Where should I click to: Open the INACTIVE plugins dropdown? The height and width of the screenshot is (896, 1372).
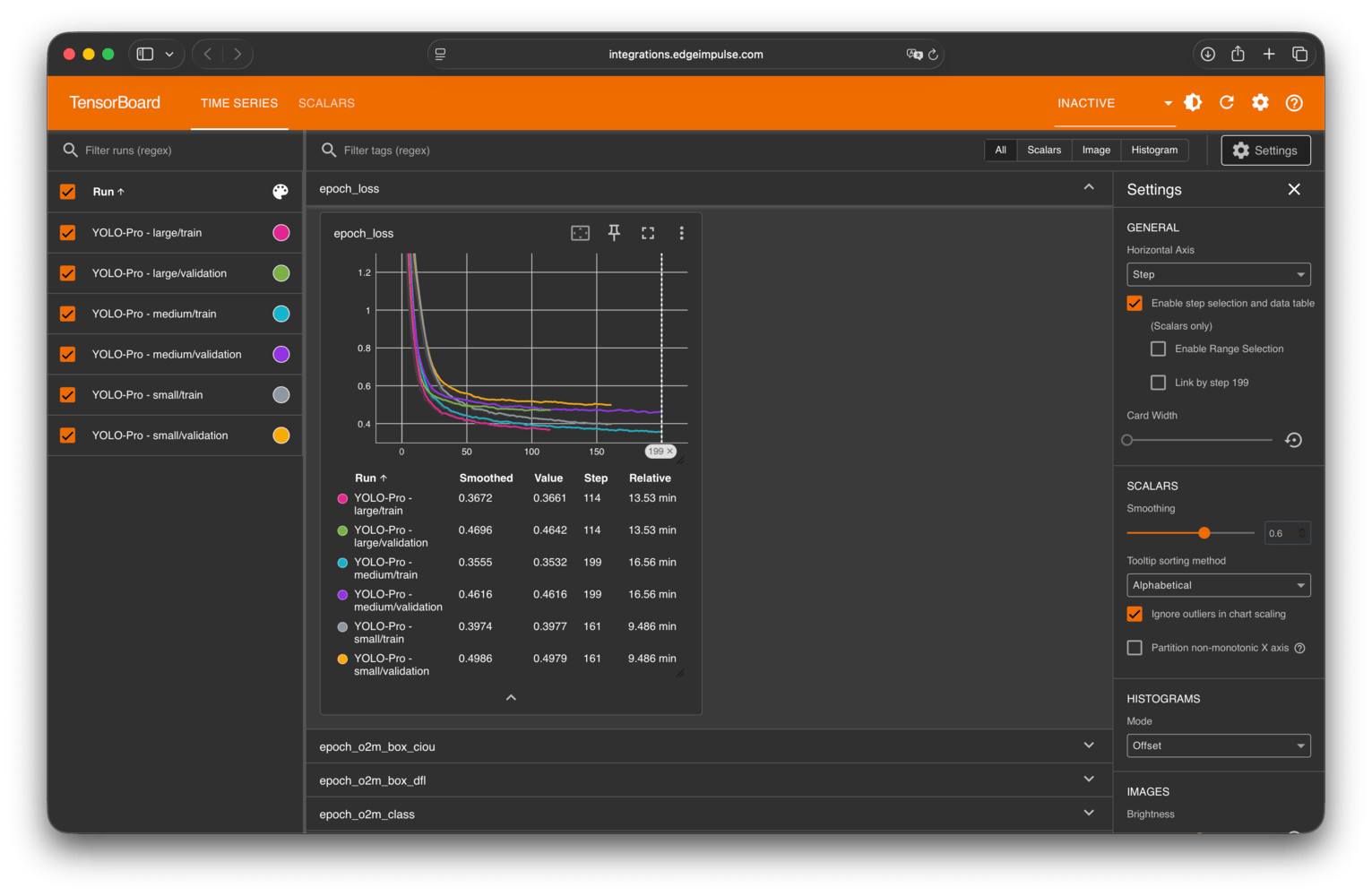point(1114,103)
